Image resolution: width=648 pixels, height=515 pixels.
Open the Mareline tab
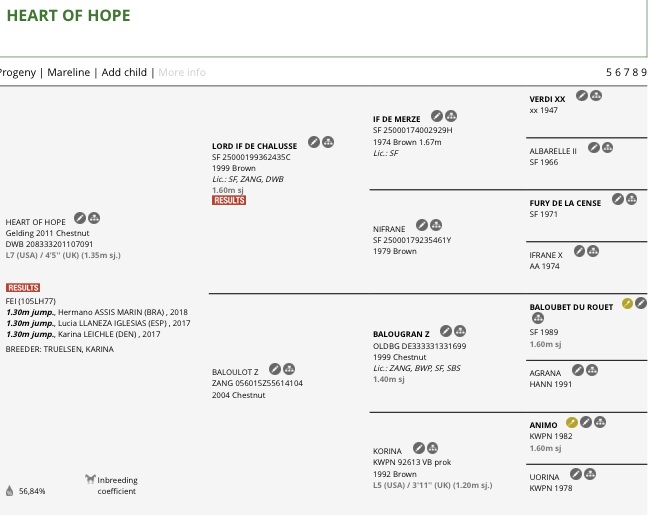point(68,72)
